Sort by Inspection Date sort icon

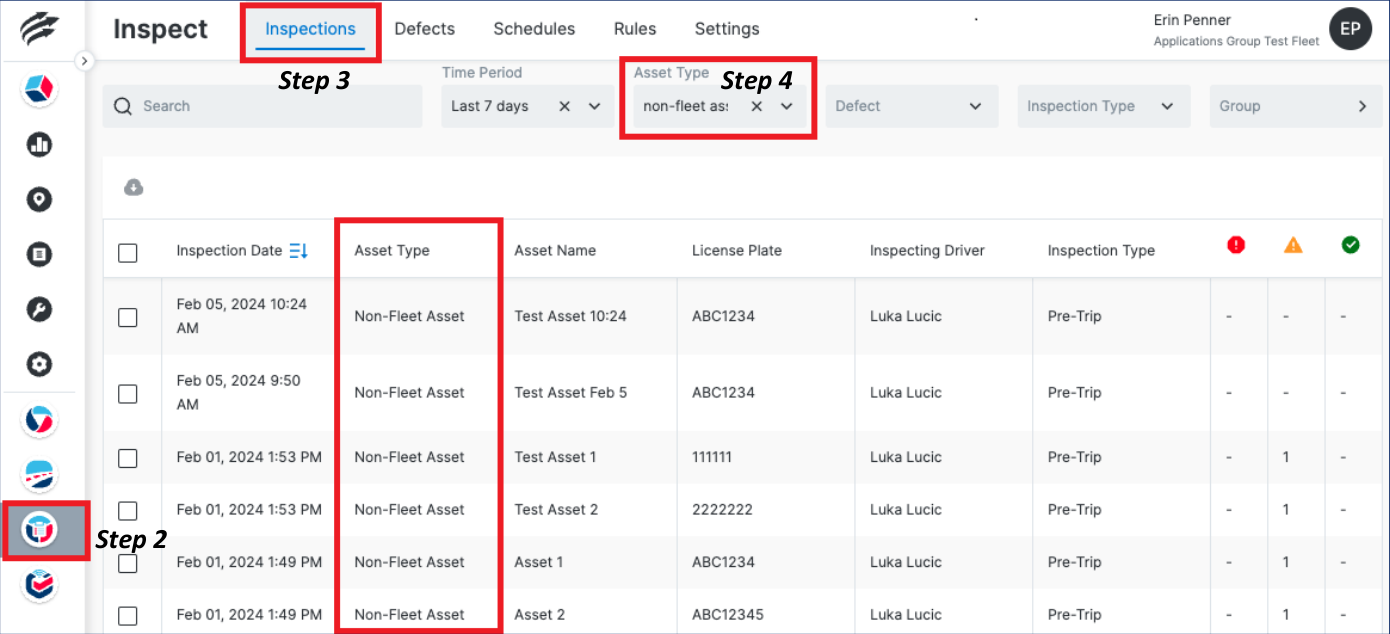tap(298, 251)
